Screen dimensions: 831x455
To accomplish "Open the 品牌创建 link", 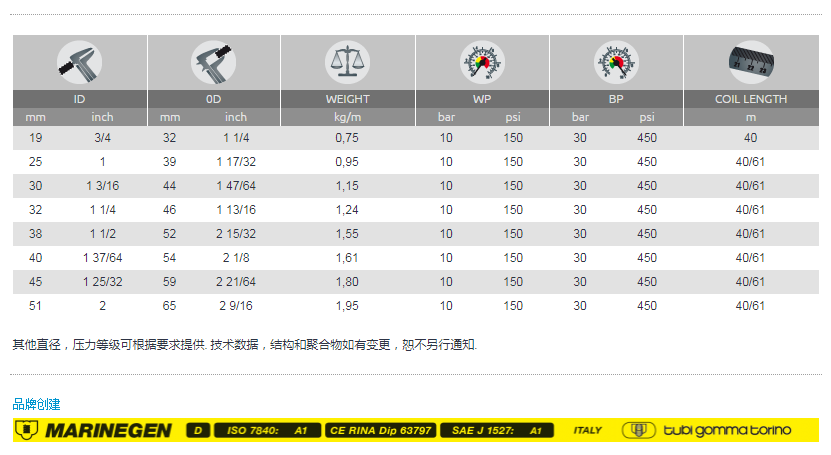I will pyautogui.click(x=36, y=404).
